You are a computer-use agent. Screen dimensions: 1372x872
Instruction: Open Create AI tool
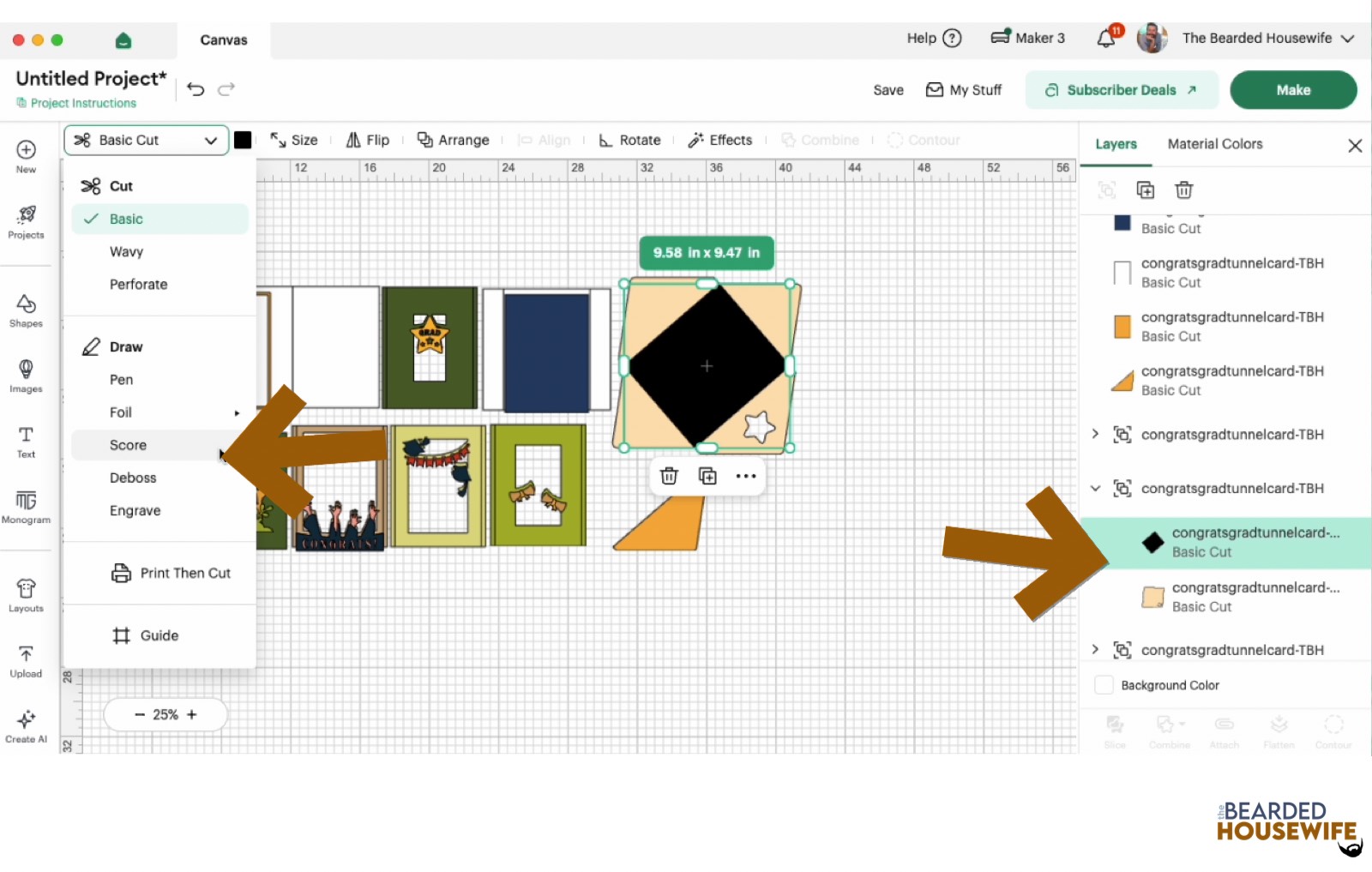(x=26, y=726)
